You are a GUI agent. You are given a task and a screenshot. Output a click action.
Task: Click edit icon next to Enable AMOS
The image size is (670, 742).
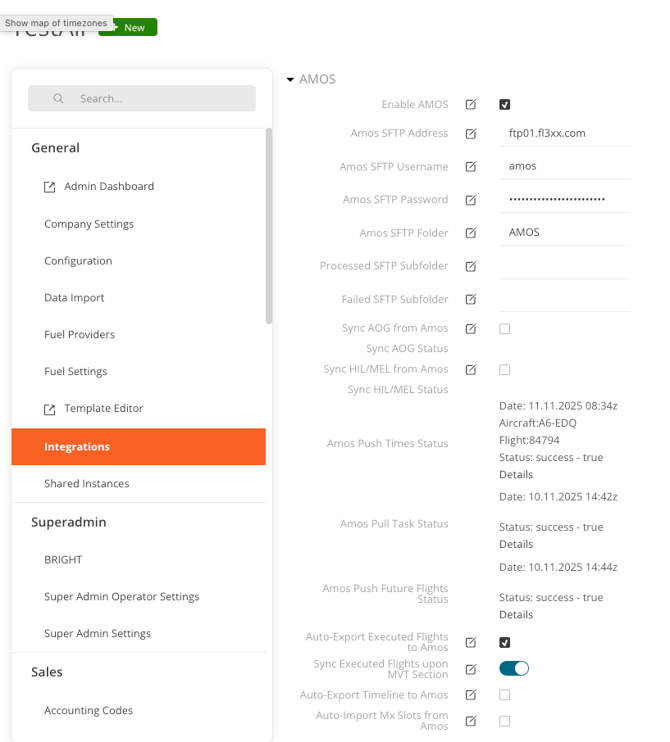click(471, 105)
